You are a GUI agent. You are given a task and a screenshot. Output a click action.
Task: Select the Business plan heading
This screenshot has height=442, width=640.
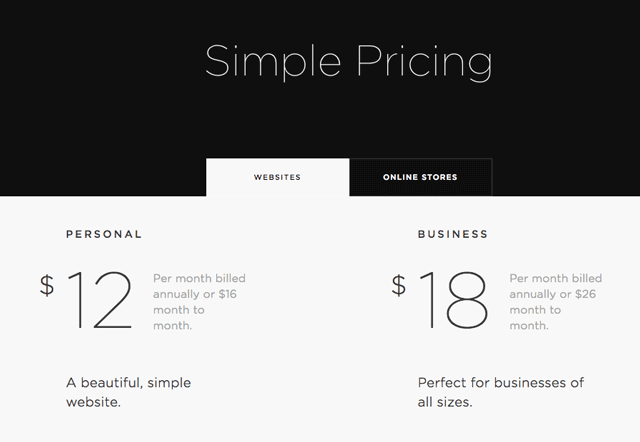453,234
